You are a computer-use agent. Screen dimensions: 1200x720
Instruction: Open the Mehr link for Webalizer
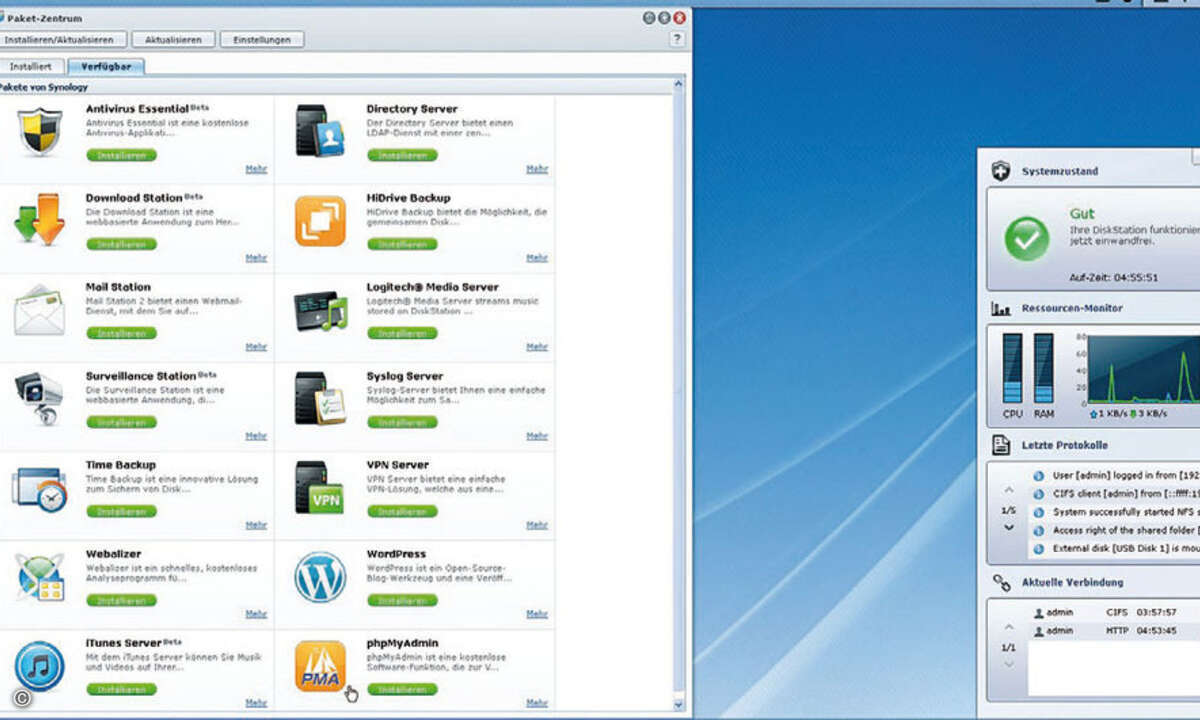(x=256, y=614)
